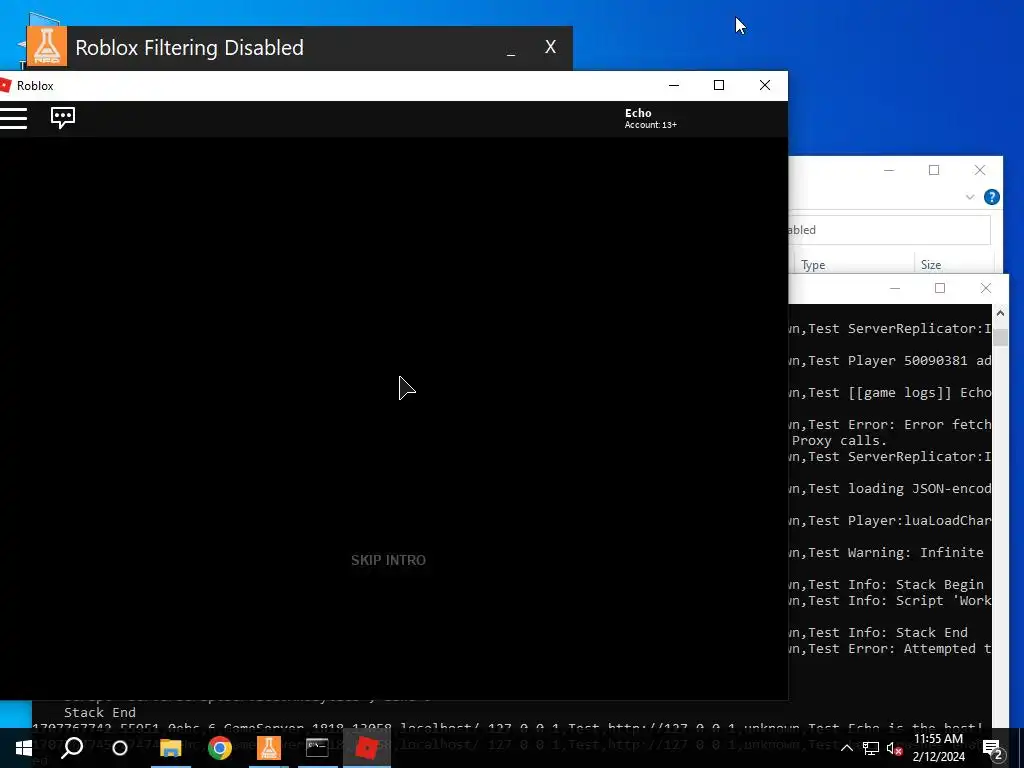
Task: Open the File Explorer help icon
Action: tap(991, 197)
